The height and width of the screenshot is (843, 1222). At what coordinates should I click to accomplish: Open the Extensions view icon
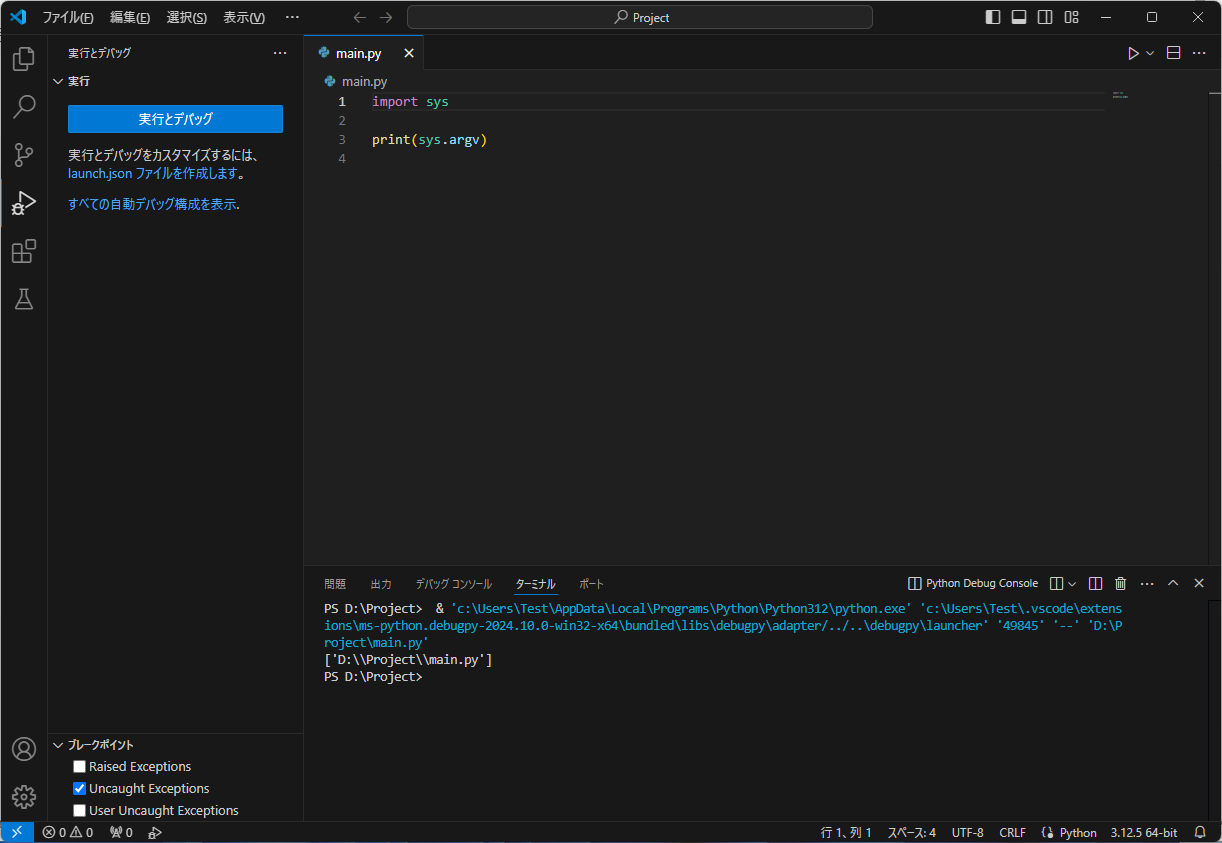click(x=23, y=251)
